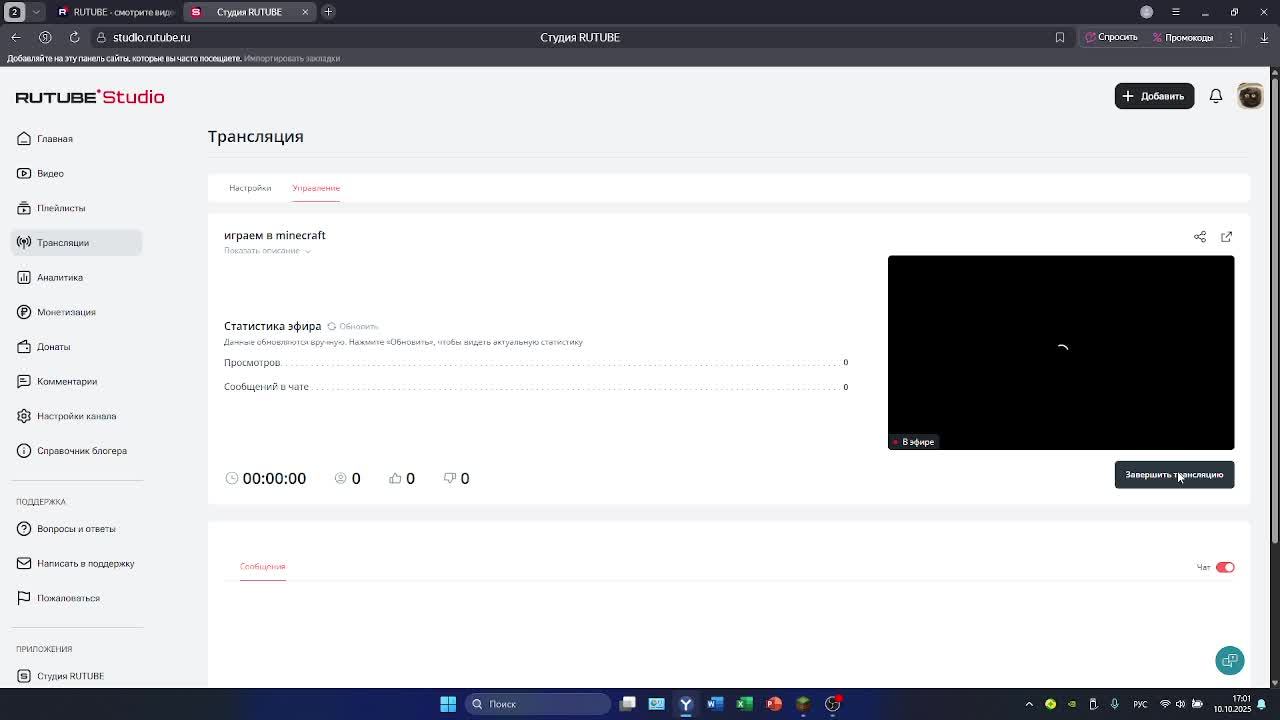Click the address bar URL studio.rutube.ru
1280x720 pixels.
(x=151, y=37)
